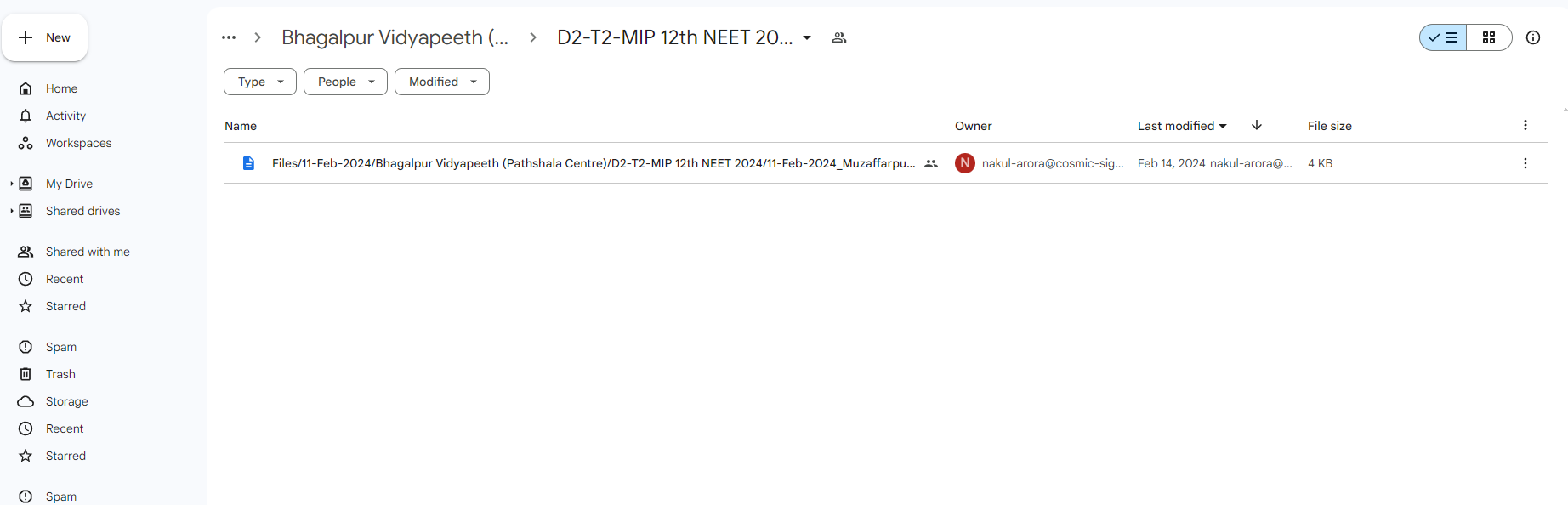Show hidden breadcrumb folders via the three dots

(x=229, y=37)
